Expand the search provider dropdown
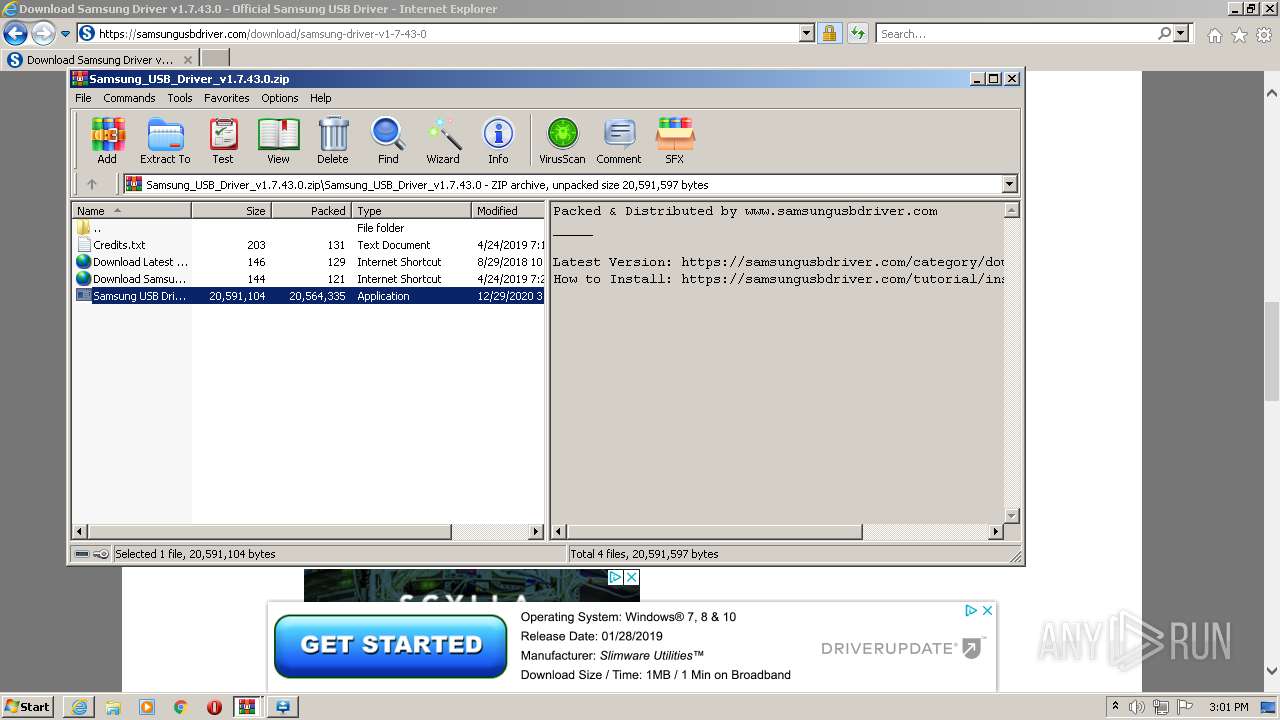The image size is (1280, 720). pyautogui.click(x=1181, y=34)
